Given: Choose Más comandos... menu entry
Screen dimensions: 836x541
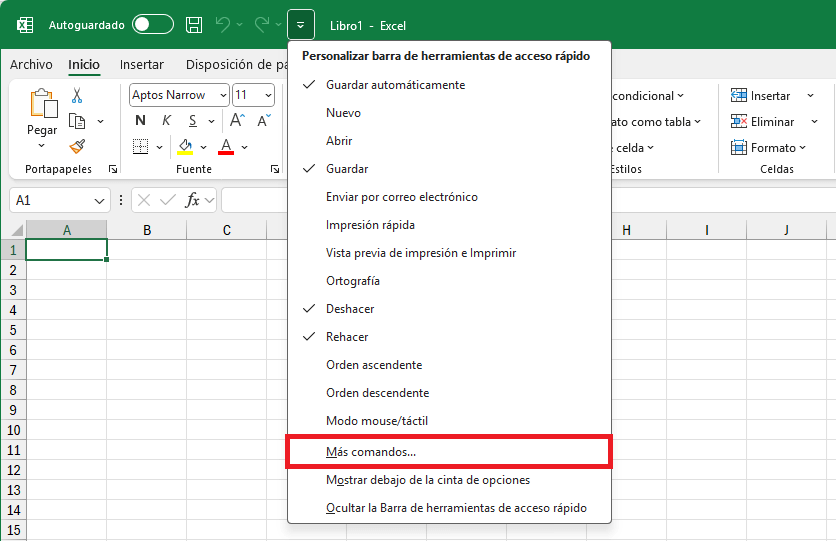Looking at the screenshot, I should (449, 452).
